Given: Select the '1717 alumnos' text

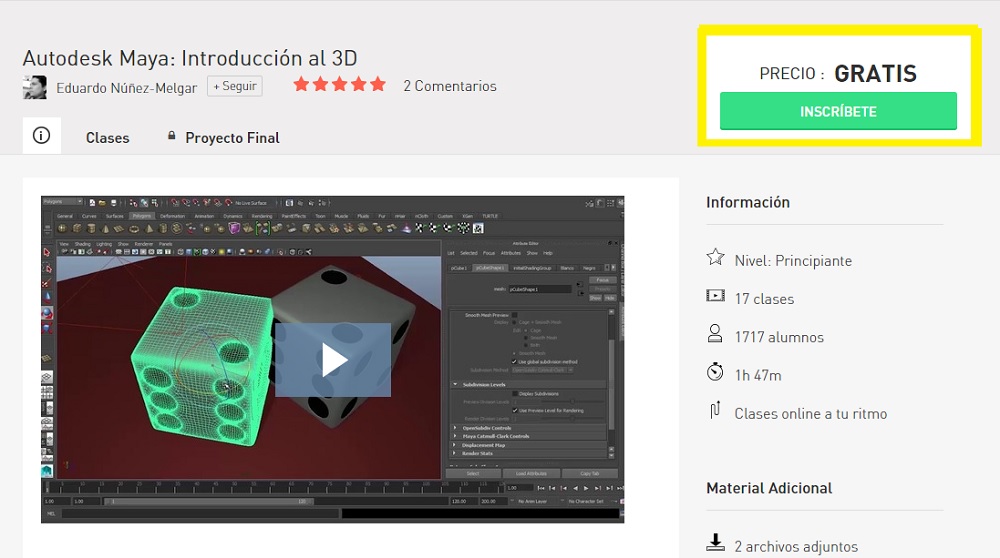Looking at the screenshot, I should tap(779, 337).
